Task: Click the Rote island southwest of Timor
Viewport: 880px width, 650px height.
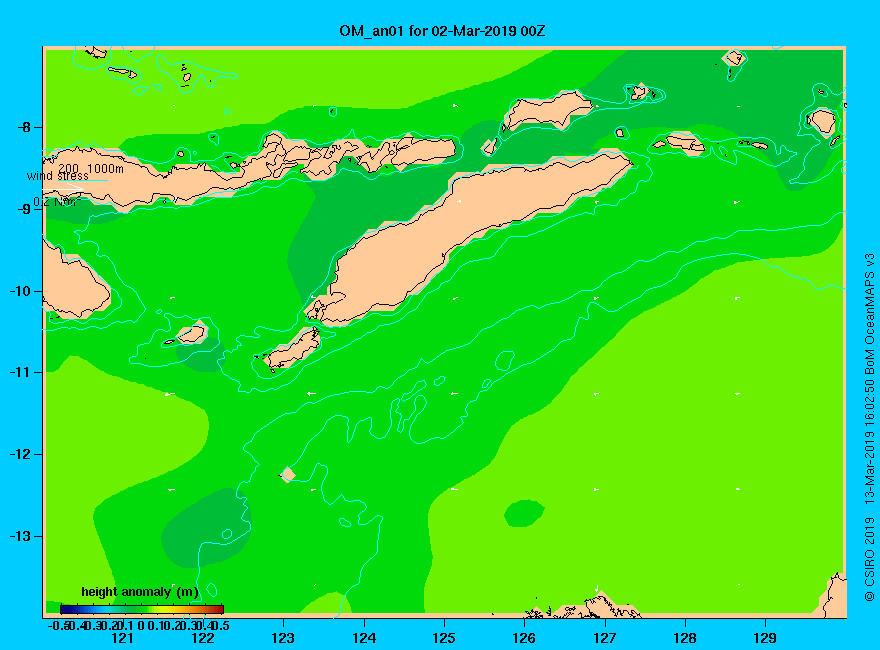Action: point(294,350)
